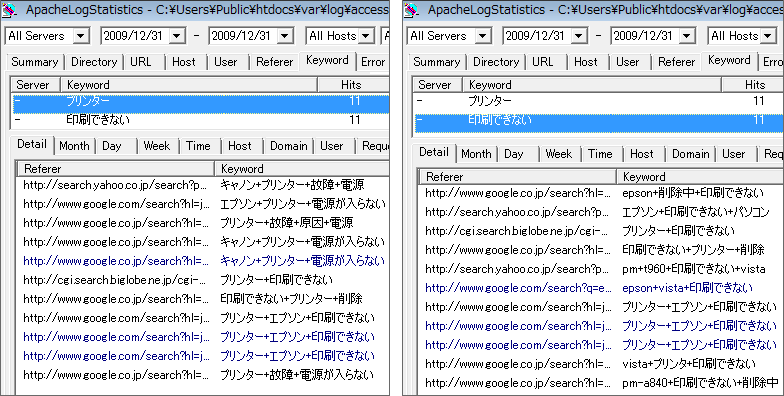Open Week sub-tab in left window

tap(156, 146)
